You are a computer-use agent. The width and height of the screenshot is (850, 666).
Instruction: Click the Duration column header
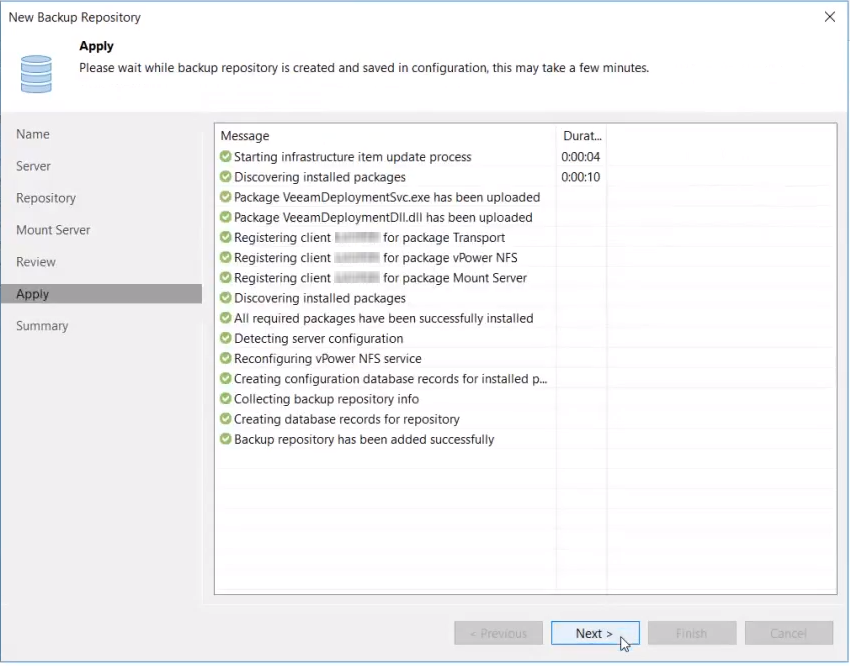pos(582,136)
